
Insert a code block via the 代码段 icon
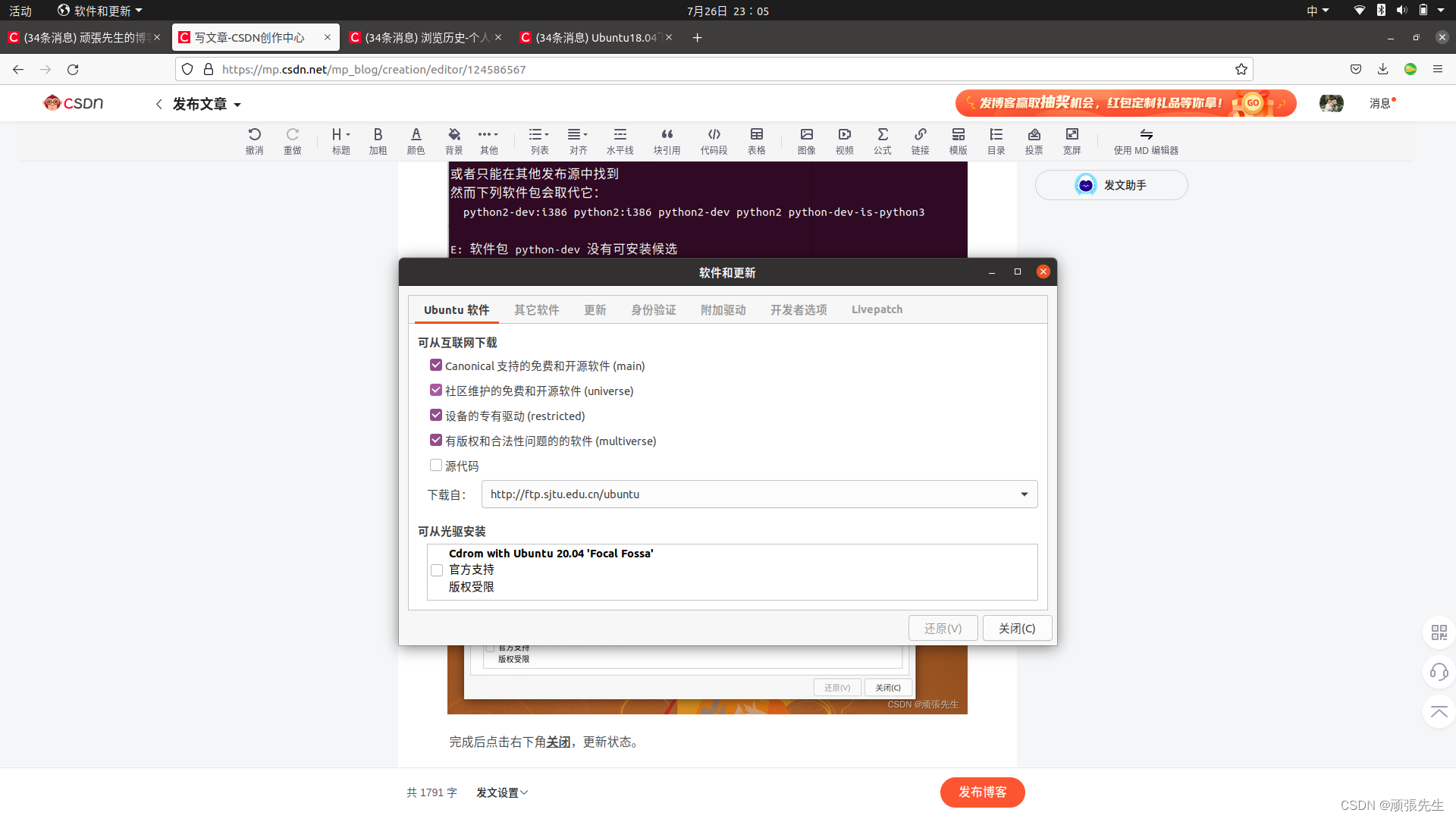[x=713, y=141]
